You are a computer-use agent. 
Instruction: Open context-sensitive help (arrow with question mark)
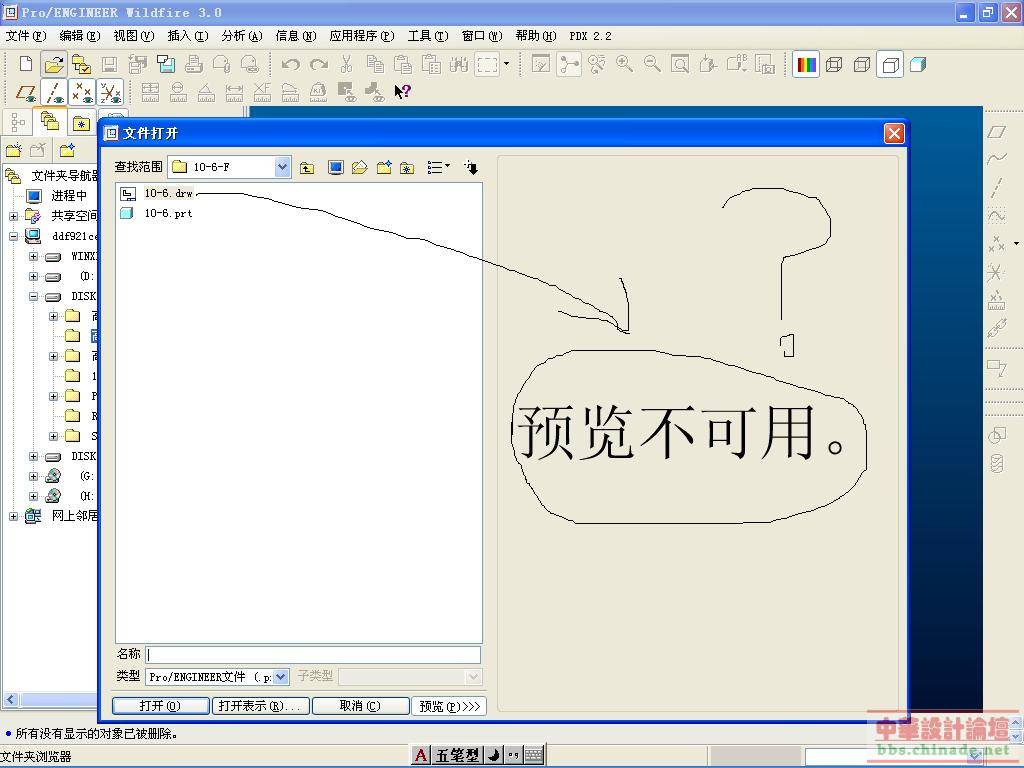402,91
